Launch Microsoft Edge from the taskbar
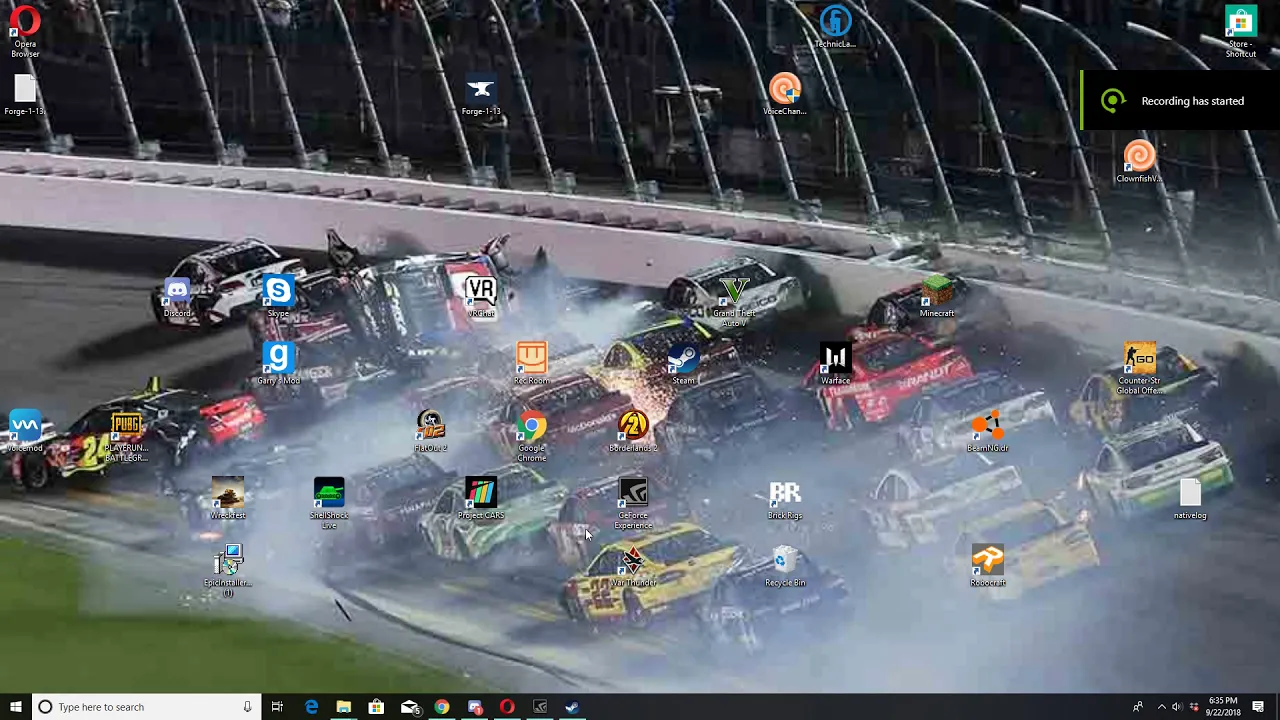1280x720 pixels. (x=311, y=707)
